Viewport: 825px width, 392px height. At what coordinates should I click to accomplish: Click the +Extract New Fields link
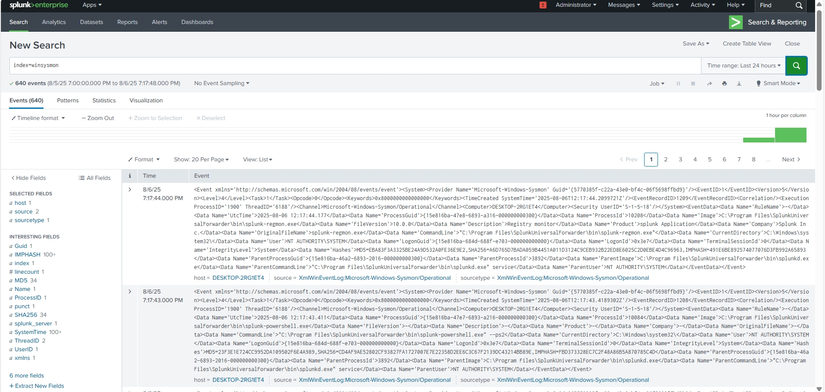click(x=37, y=386)
